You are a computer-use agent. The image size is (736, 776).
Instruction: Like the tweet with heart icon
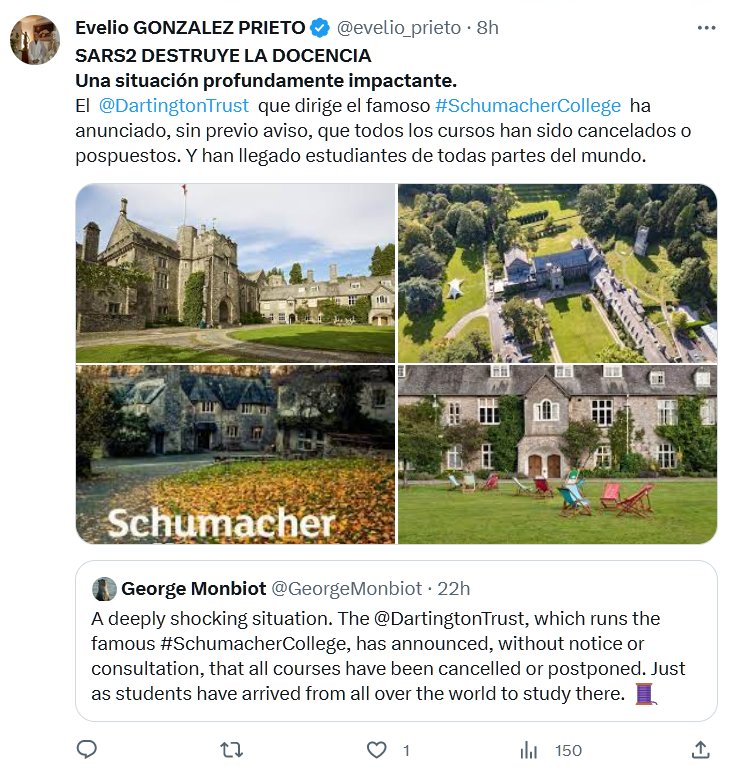tap(377, 749)
